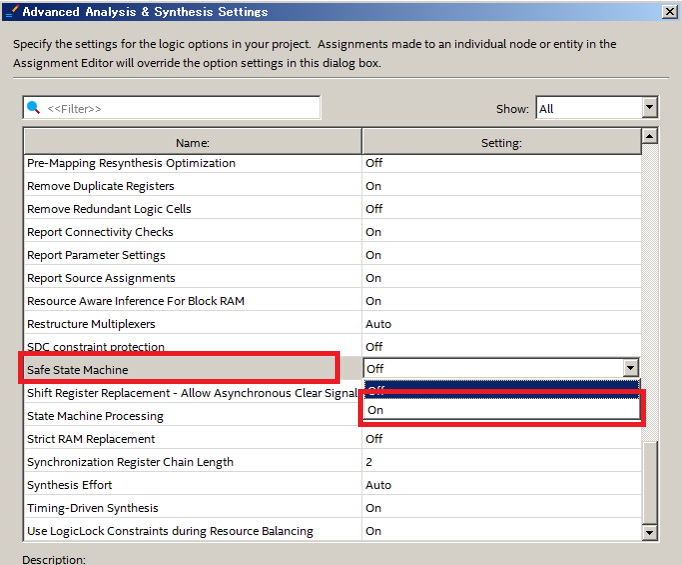Click the search magnifier icon in filter
The image size is (682, 565).
point(33,108)
